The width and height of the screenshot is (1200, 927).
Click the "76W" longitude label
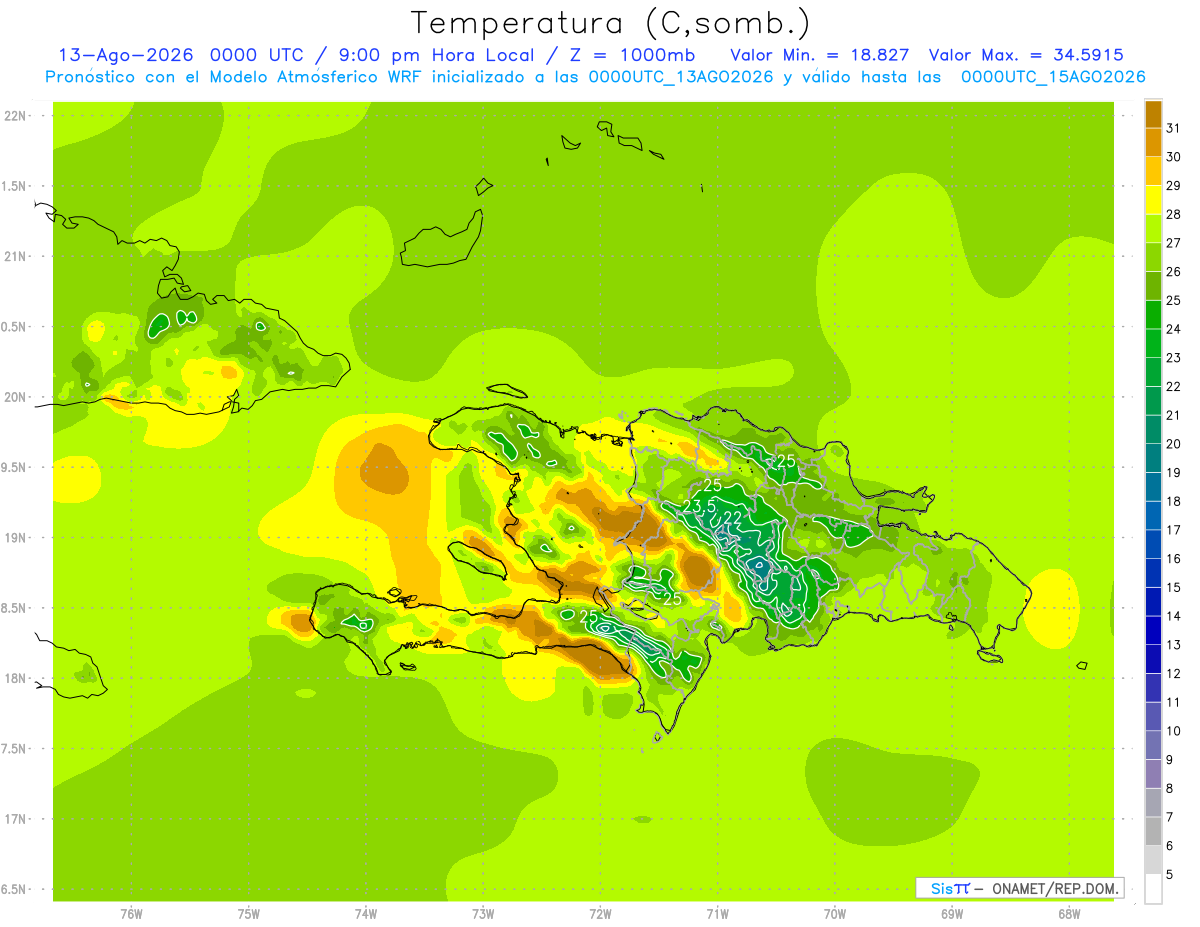131,914
